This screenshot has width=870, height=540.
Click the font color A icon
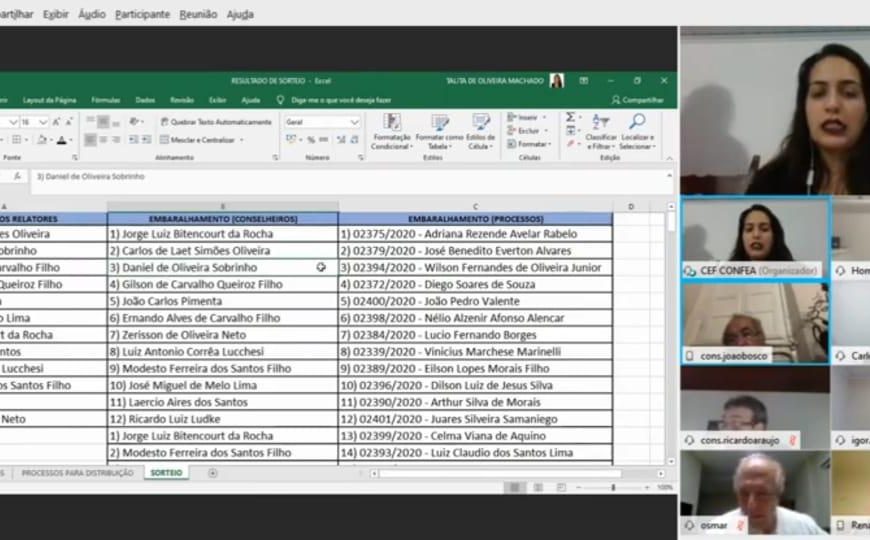(x=62, y=140)
